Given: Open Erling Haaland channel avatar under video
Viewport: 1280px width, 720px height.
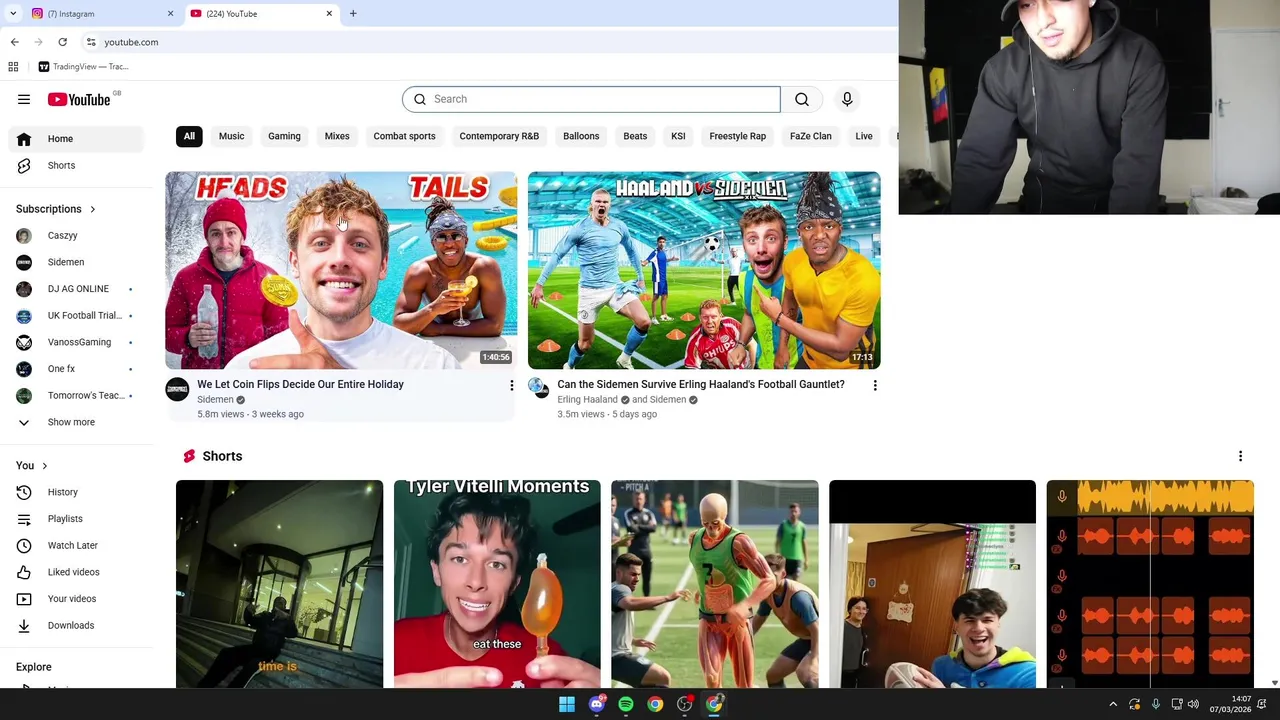Looking at the screenshot, I should click(537, 387).
